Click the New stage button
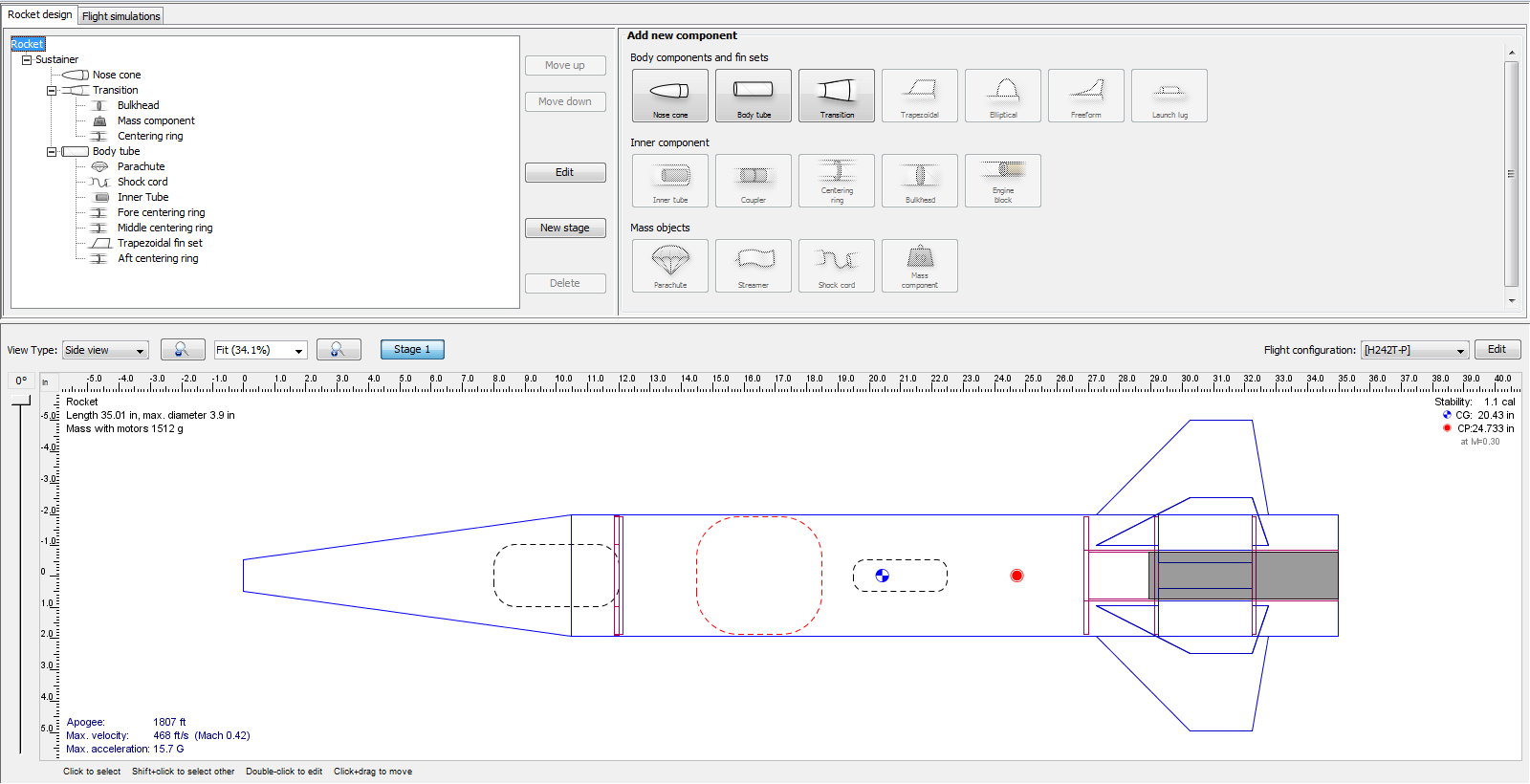The height and width of the screenshot is (784, 1530). [565, 228]
